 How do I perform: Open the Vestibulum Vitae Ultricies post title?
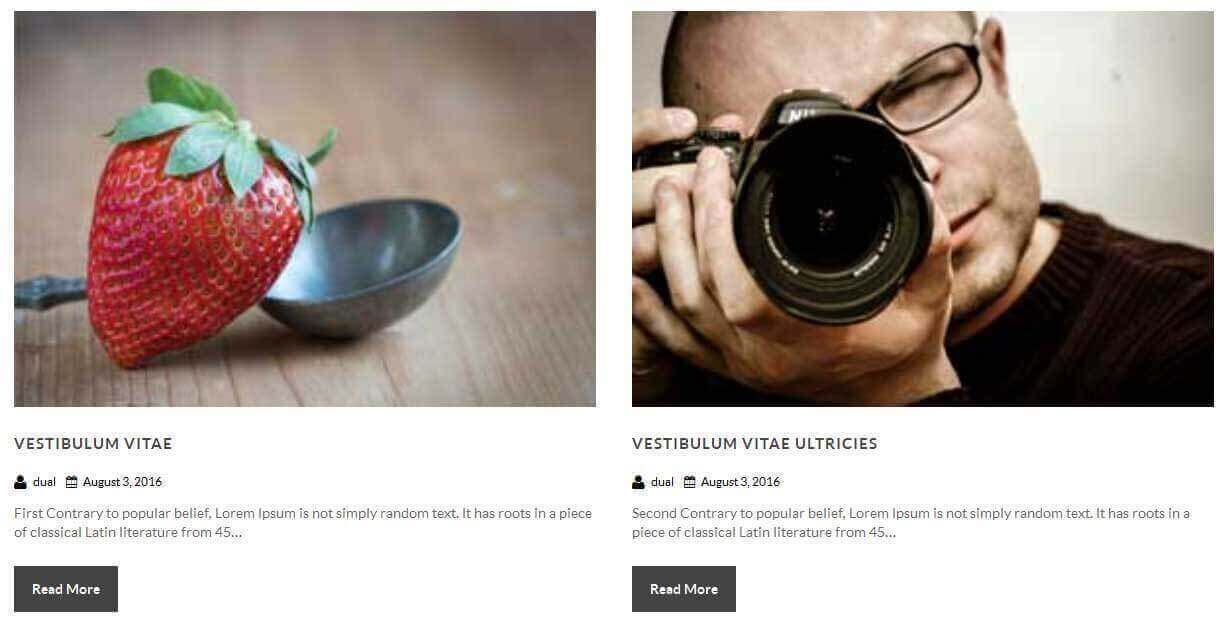pos(755,443)
